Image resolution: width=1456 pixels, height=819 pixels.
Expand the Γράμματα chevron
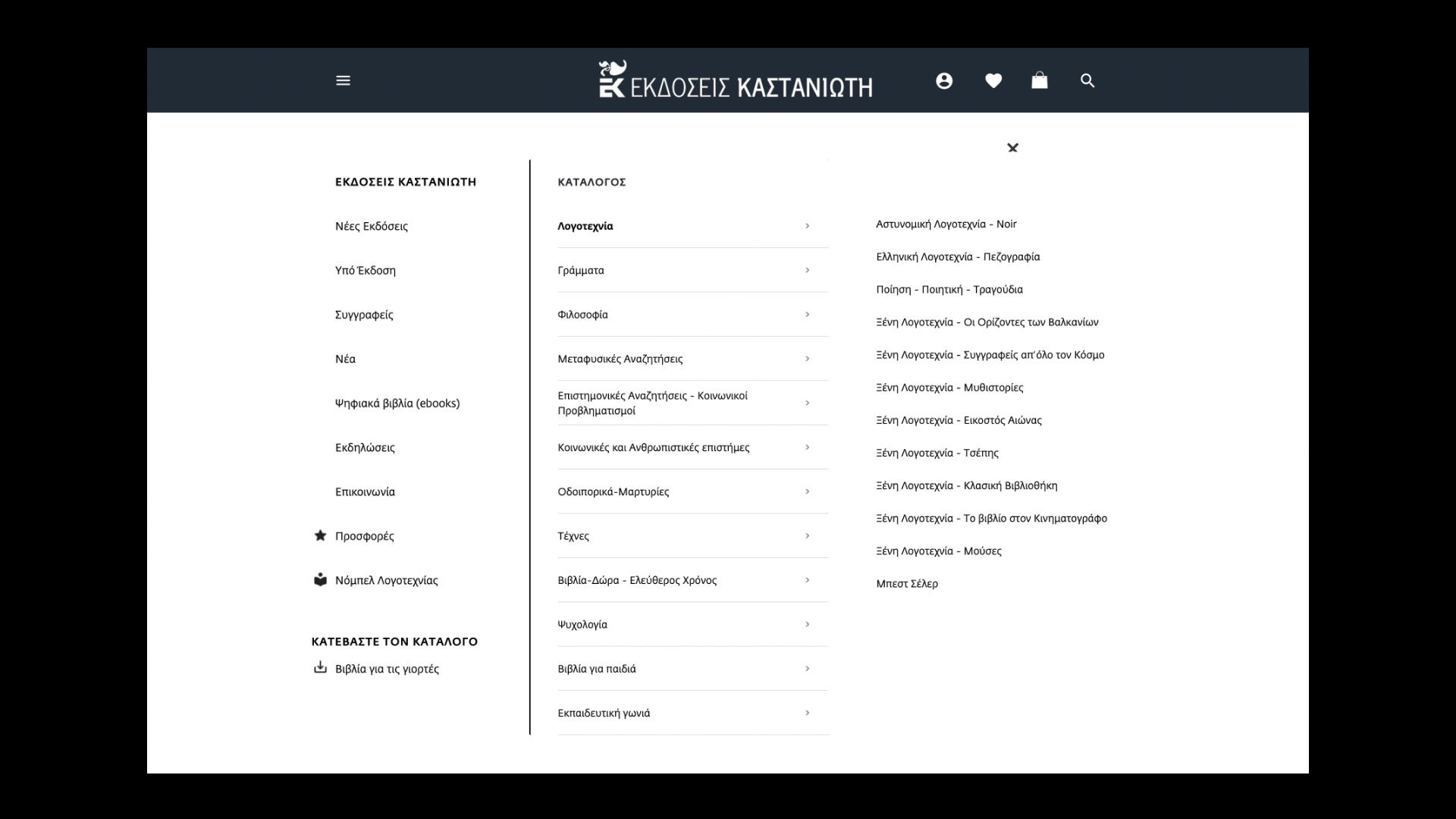pos(807,270)
